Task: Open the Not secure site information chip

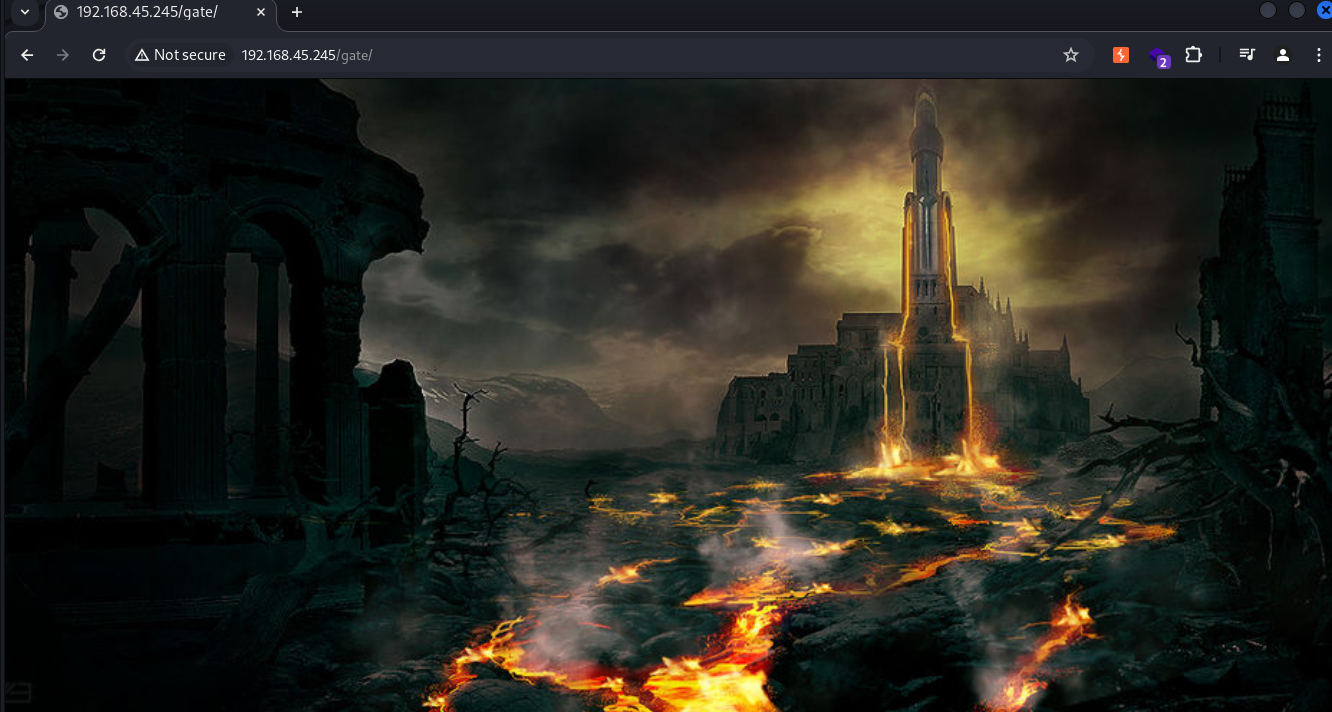Action: tap(180, 55)
